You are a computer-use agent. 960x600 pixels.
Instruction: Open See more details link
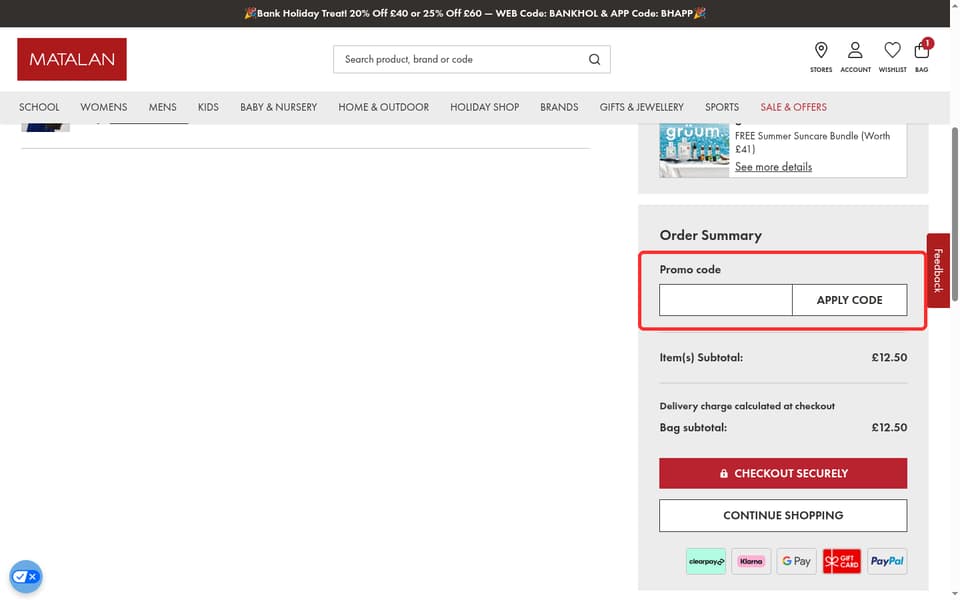773,167
